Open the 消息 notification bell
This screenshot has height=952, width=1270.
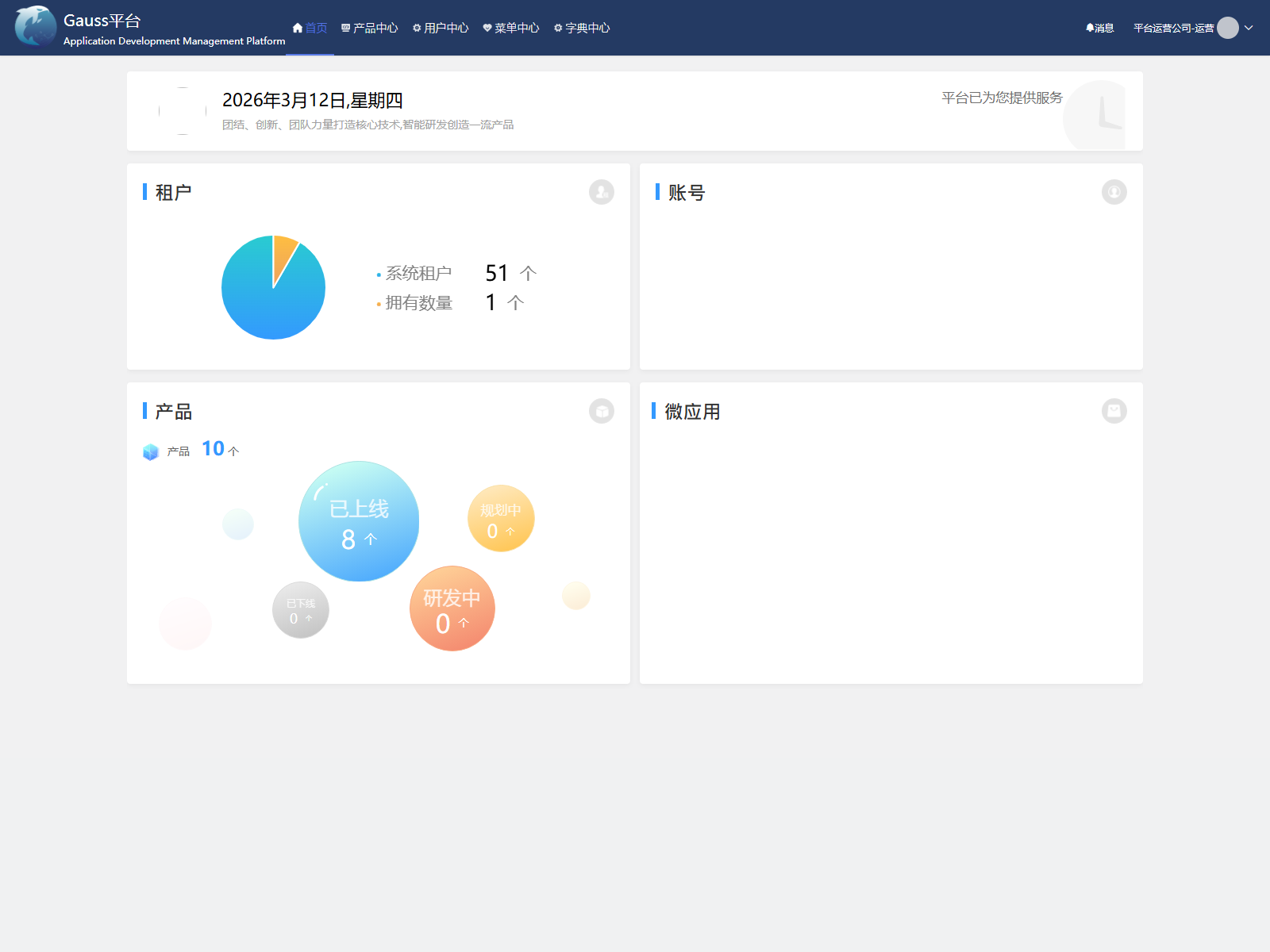coord(1099,28)
